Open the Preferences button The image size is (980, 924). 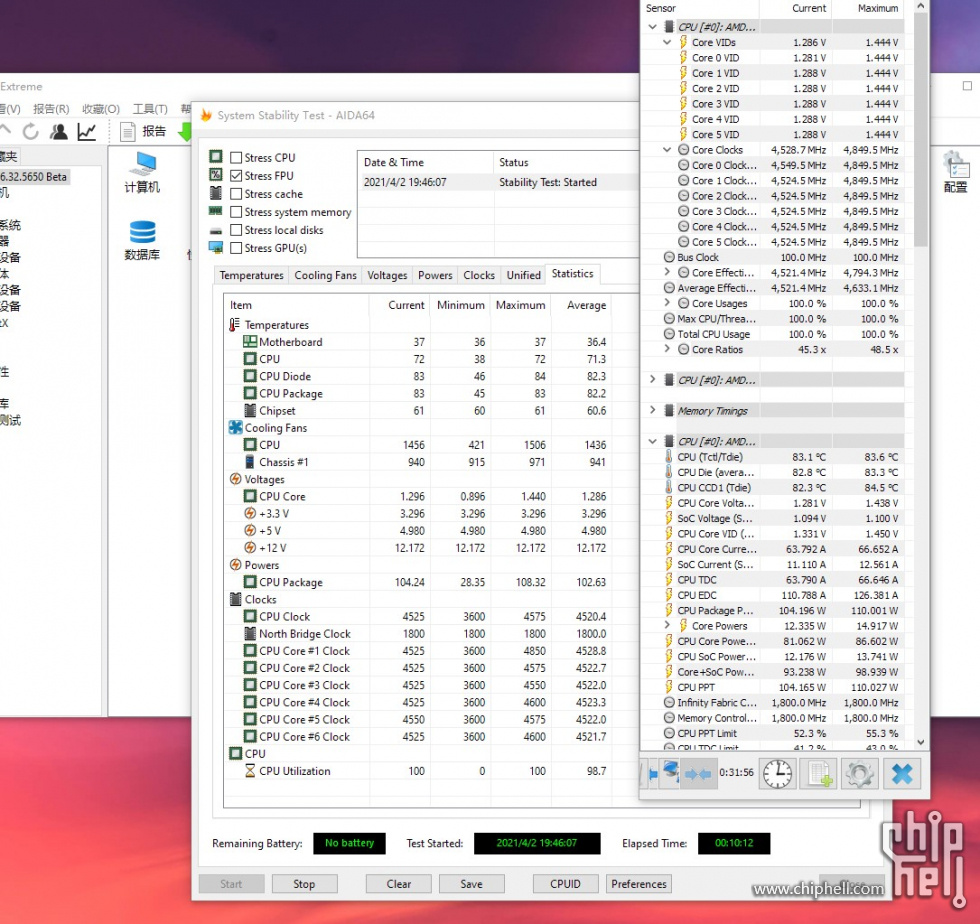pos(639,883)
